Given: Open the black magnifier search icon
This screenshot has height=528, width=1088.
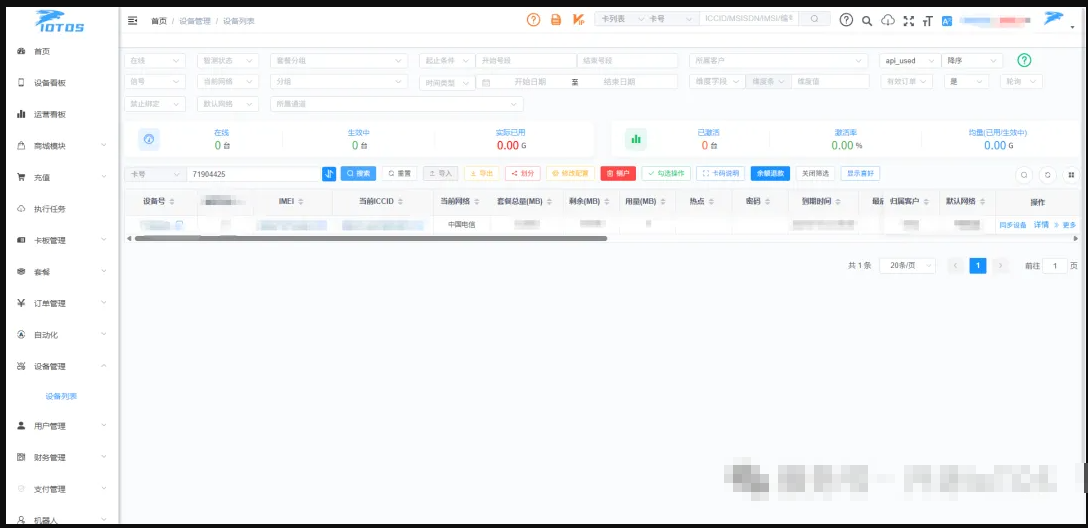Looking at the screenshot, I should tap(867, 21).
